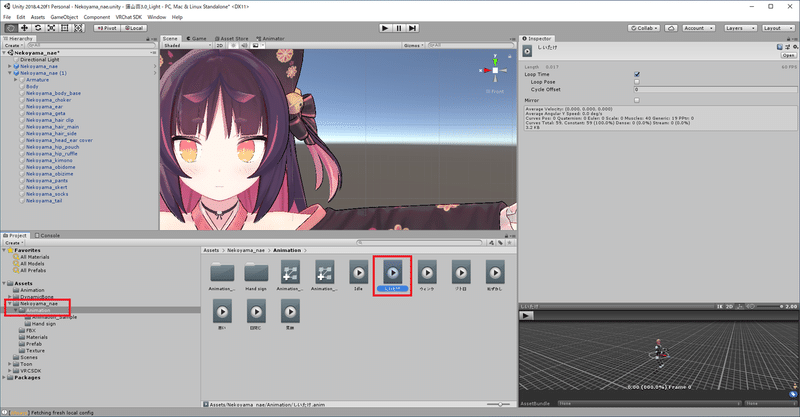Image resolution: width=800 pixels, height=417 pixels.
Task: Click the Hierarchy panel lock icon
Action: 148,39
